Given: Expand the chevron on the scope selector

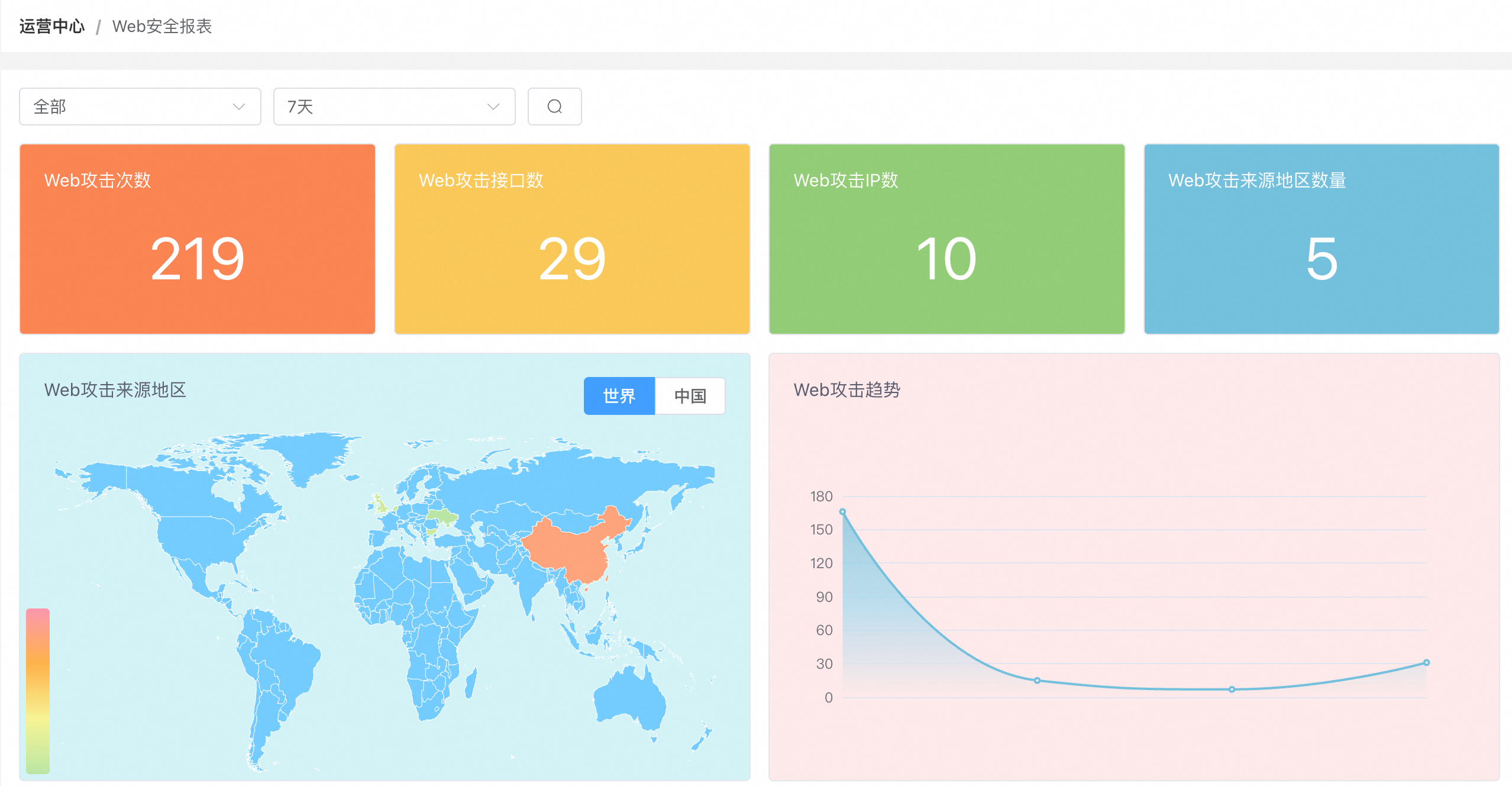Looking at the screenshot, I should (238, 107).
